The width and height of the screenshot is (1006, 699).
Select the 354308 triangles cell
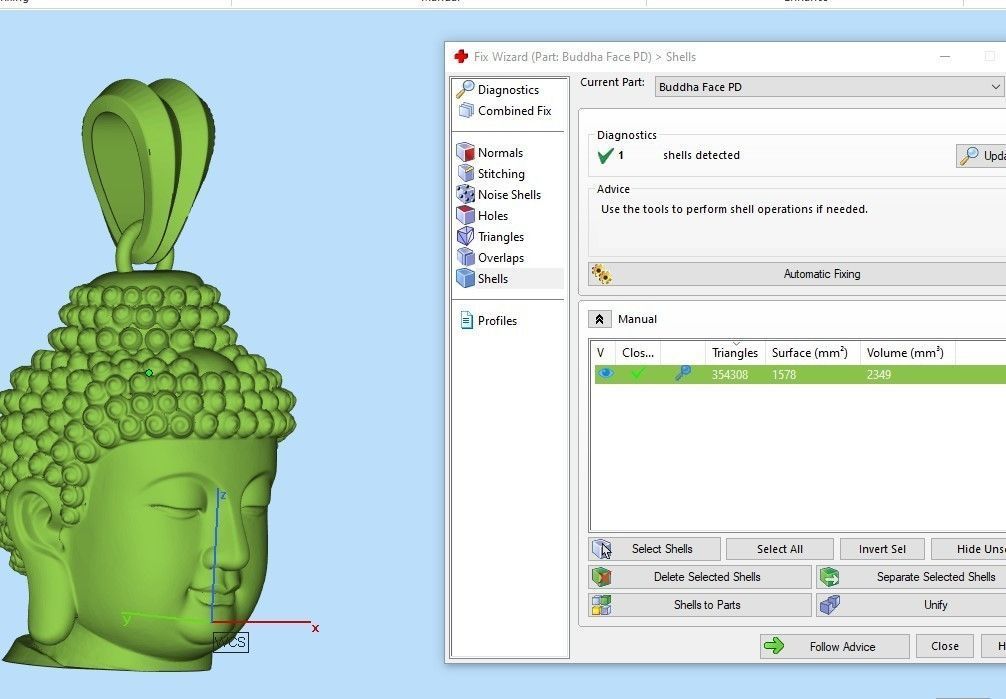coord(729,374)
